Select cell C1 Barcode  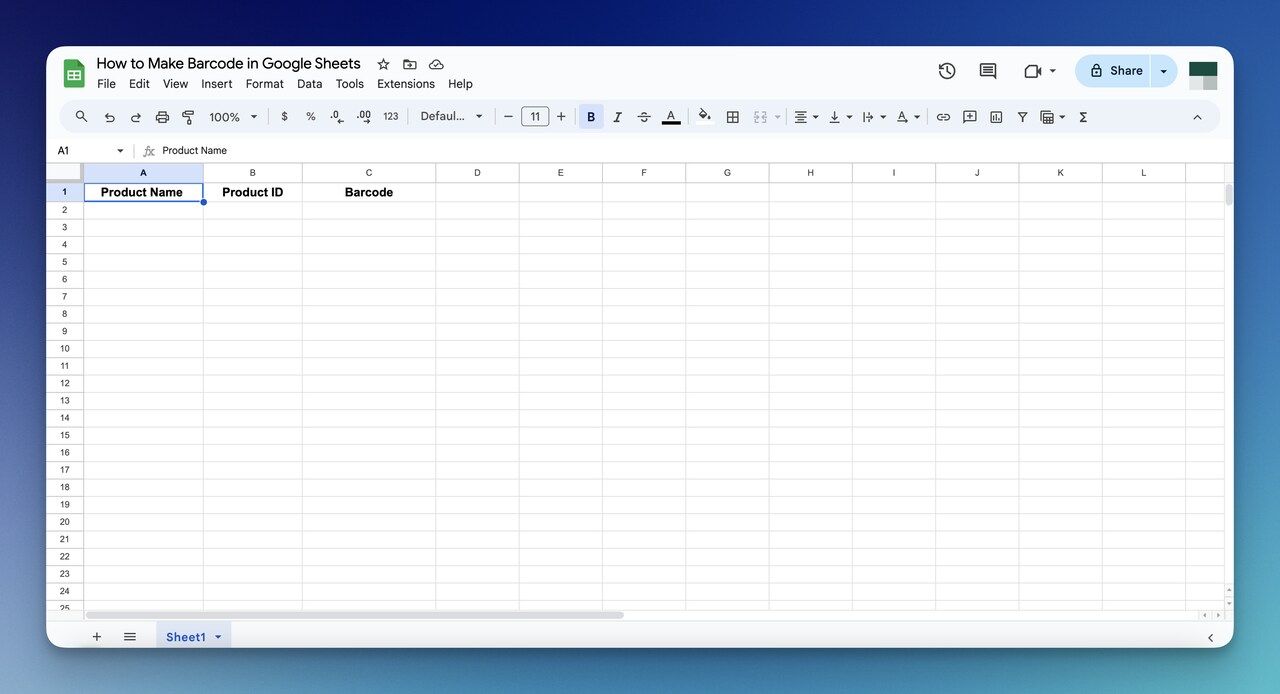pos(369,192)
